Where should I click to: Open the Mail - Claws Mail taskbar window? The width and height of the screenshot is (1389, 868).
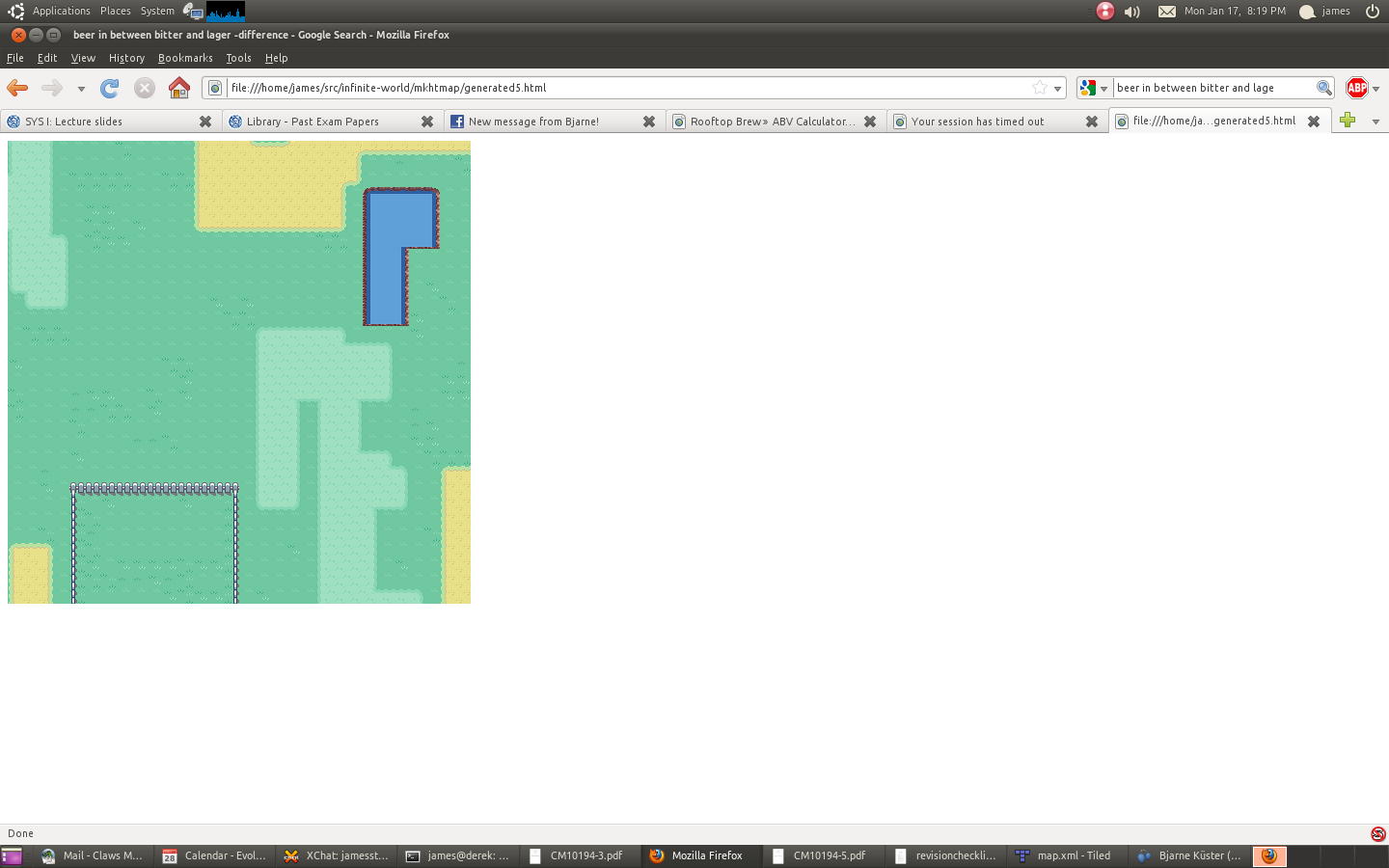pos(93,855)
